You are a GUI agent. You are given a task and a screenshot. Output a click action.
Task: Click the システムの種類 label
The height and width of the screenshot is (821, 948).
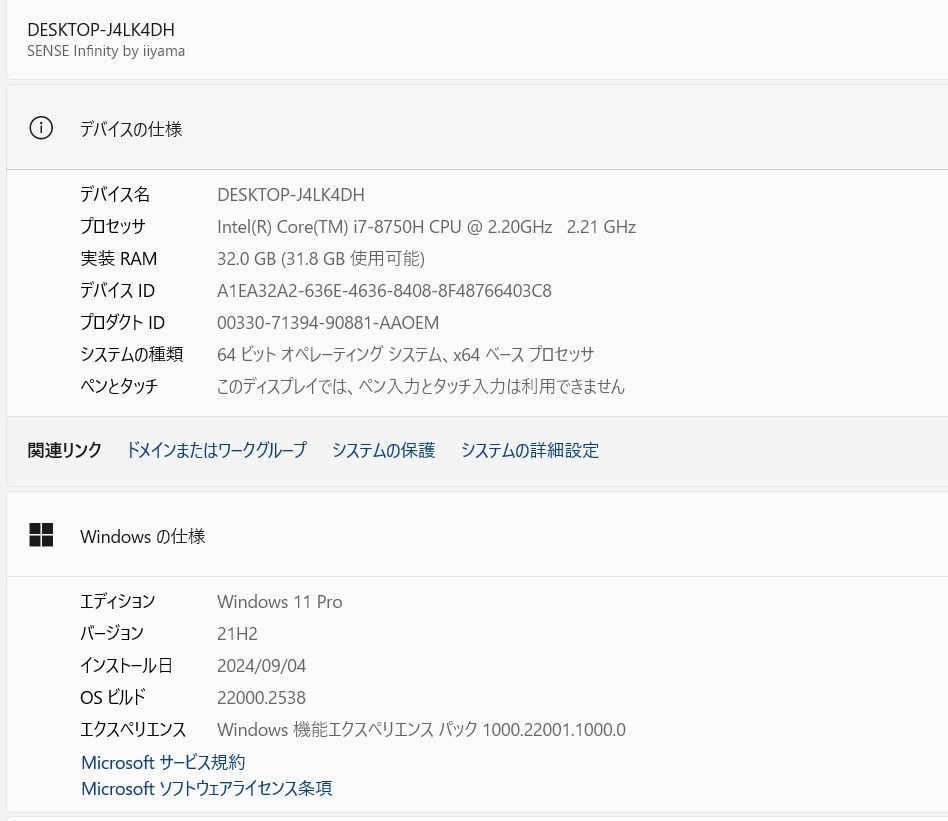[x=132, y=354]
